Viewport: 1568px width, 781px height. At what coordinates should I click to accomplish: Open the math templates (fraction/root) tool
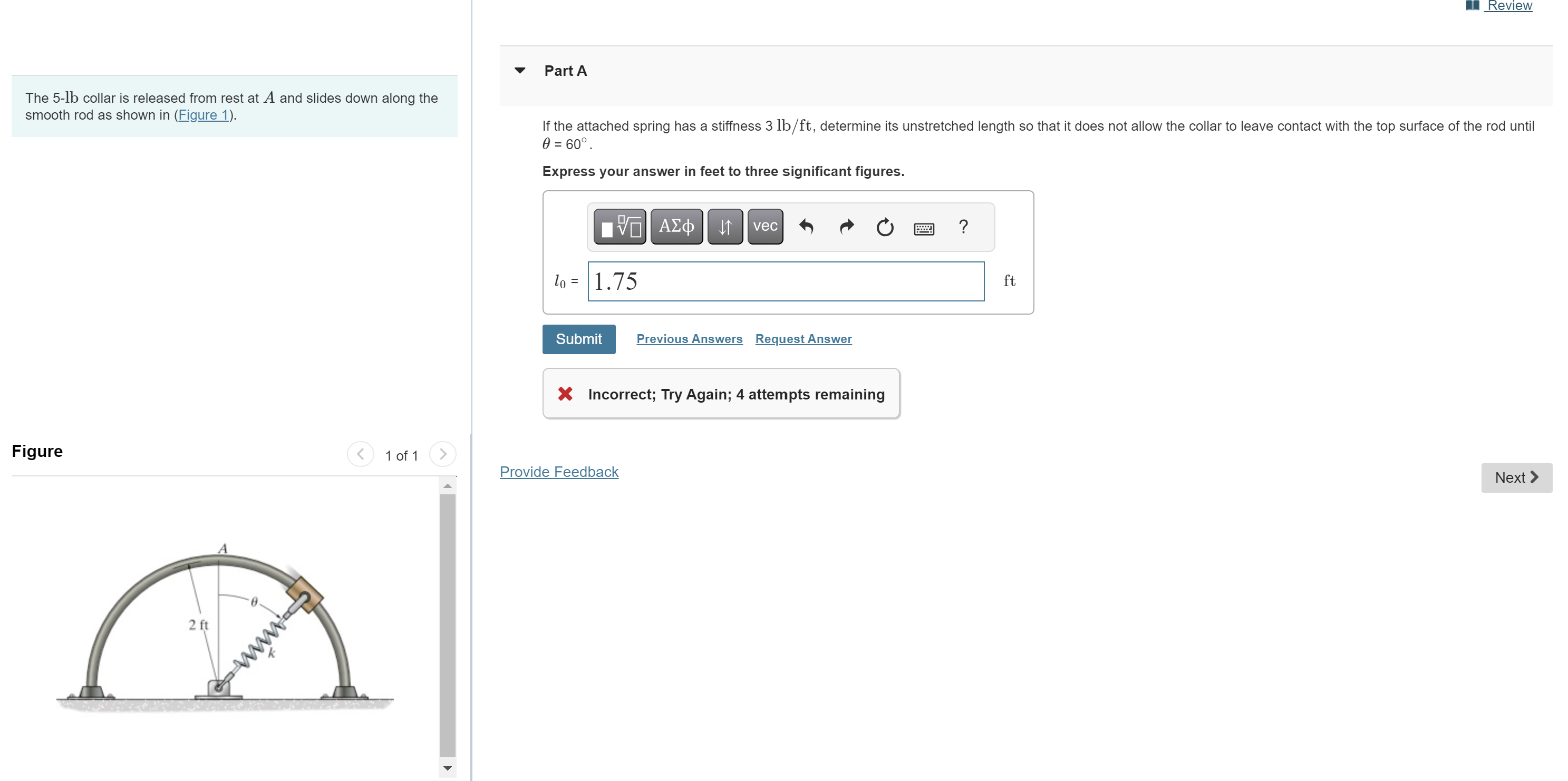[x=619, y=227]
